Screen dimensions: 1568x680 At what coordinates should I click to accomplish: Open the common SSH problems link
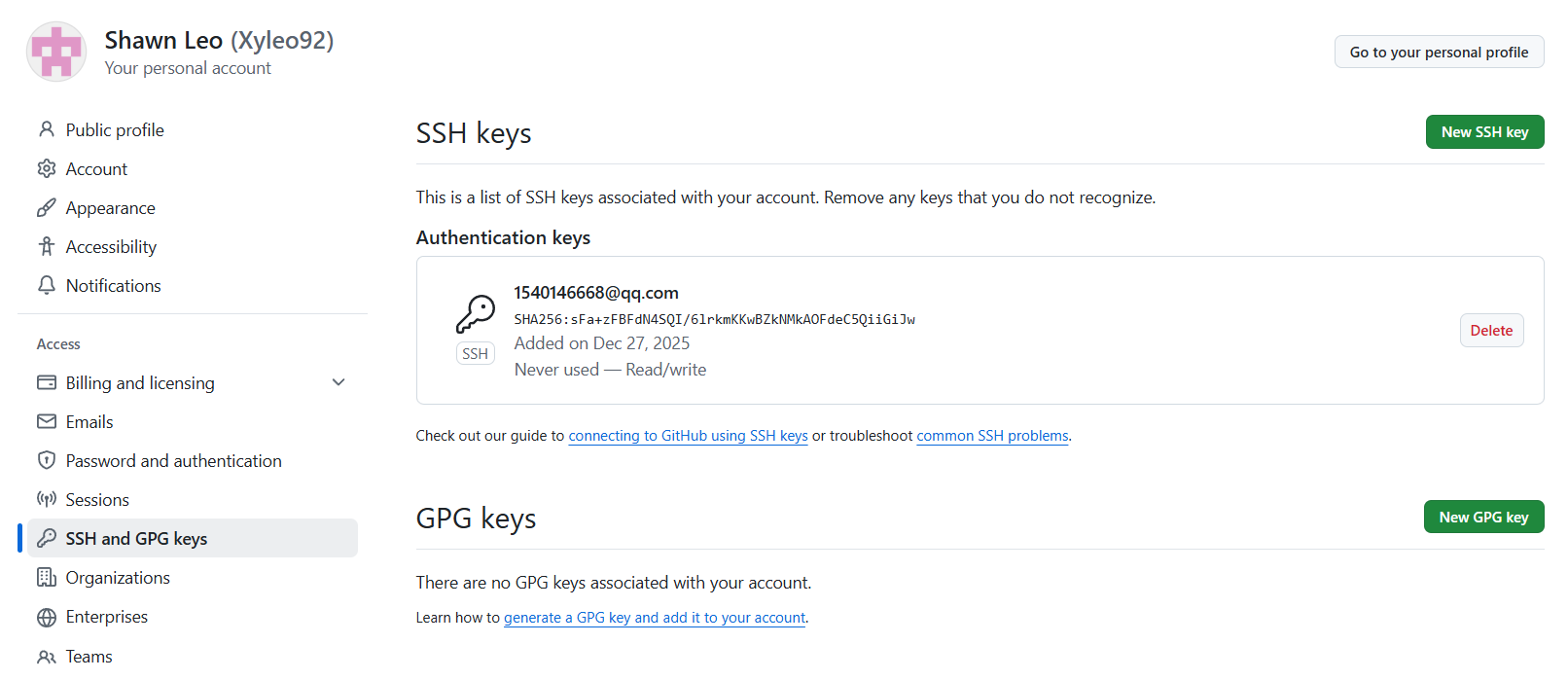992,436
